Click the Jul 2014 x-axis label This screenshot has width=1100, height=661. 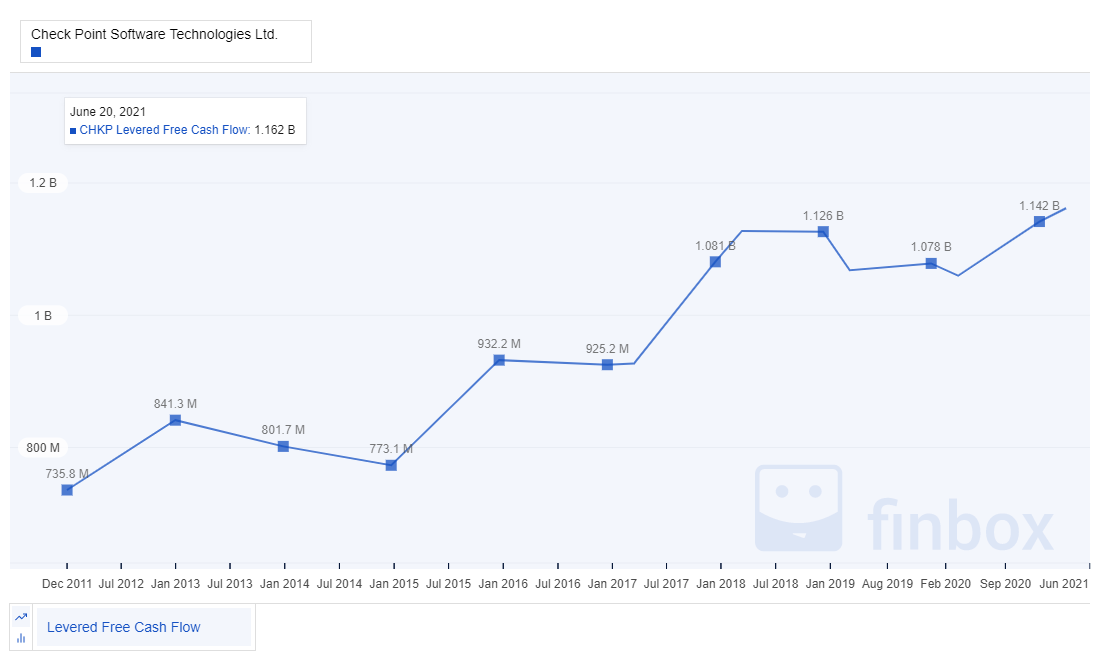click(340, 584)
